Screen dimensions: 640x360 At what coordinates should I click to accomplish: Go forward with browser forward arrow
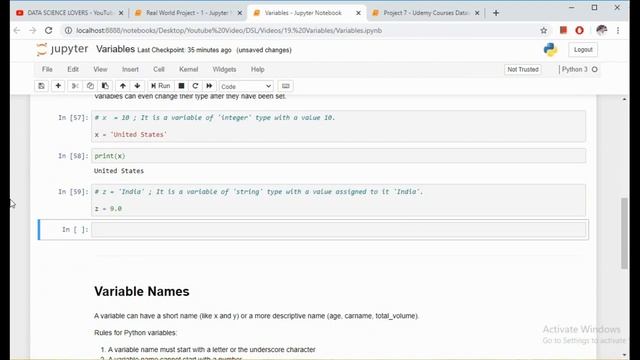33,31
